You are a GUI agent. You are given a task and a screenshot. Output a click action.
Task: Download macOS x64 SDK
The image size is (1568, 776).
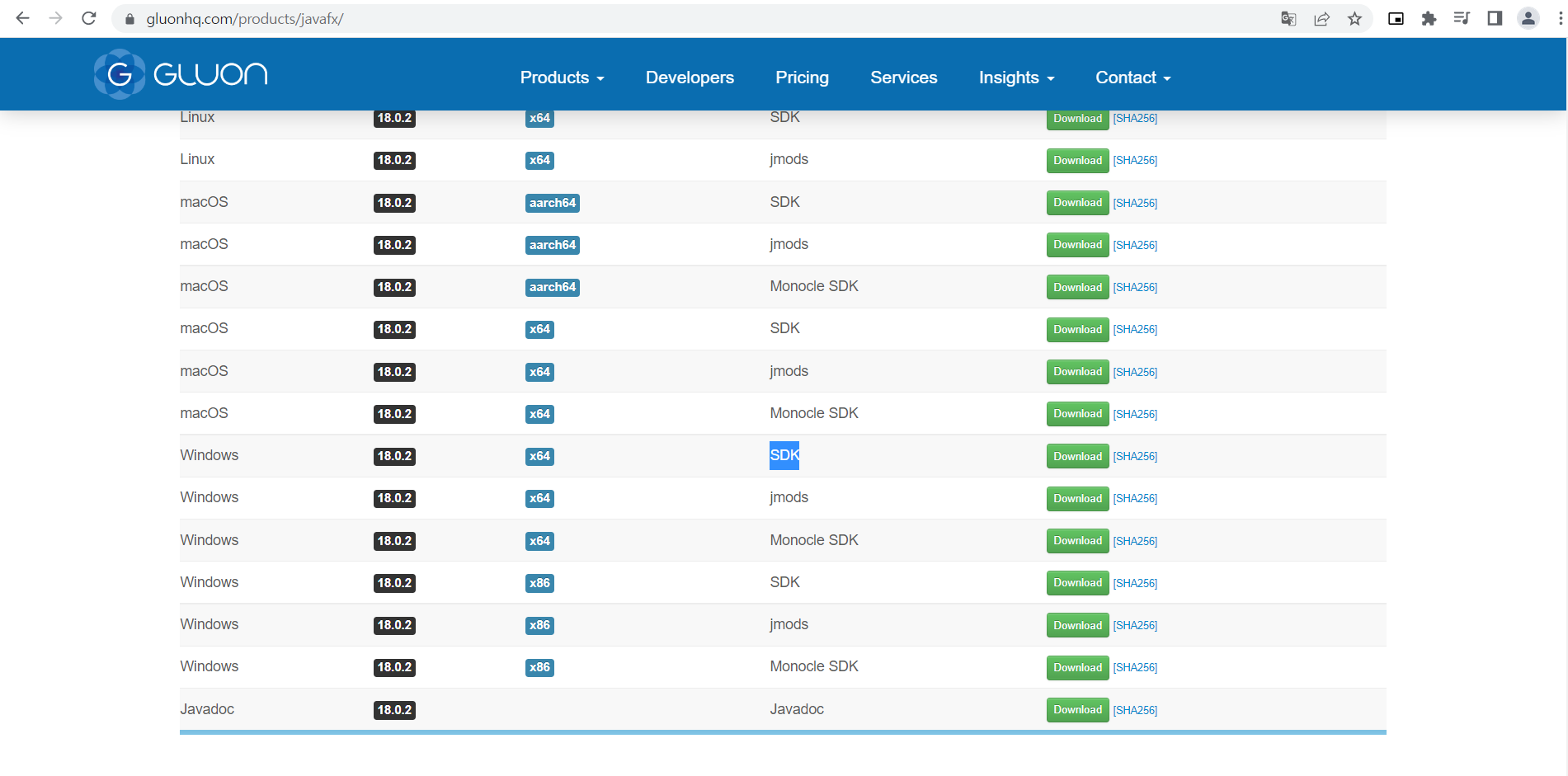[1077, 330]
